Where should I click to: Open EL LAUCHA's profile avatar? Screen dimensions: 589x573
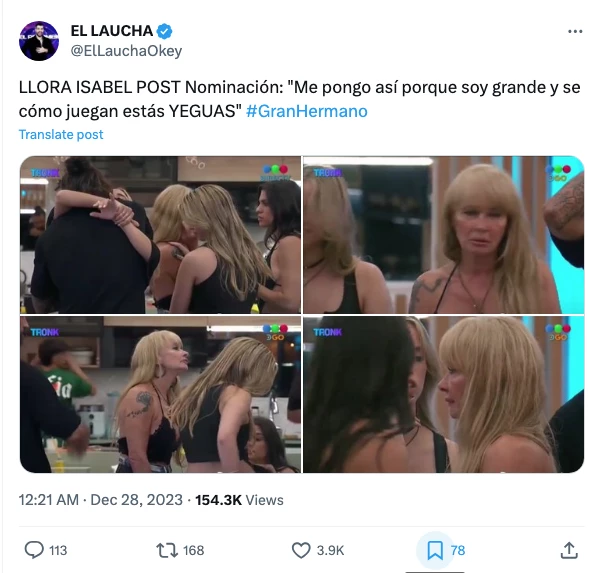click(x=39, y=41)
